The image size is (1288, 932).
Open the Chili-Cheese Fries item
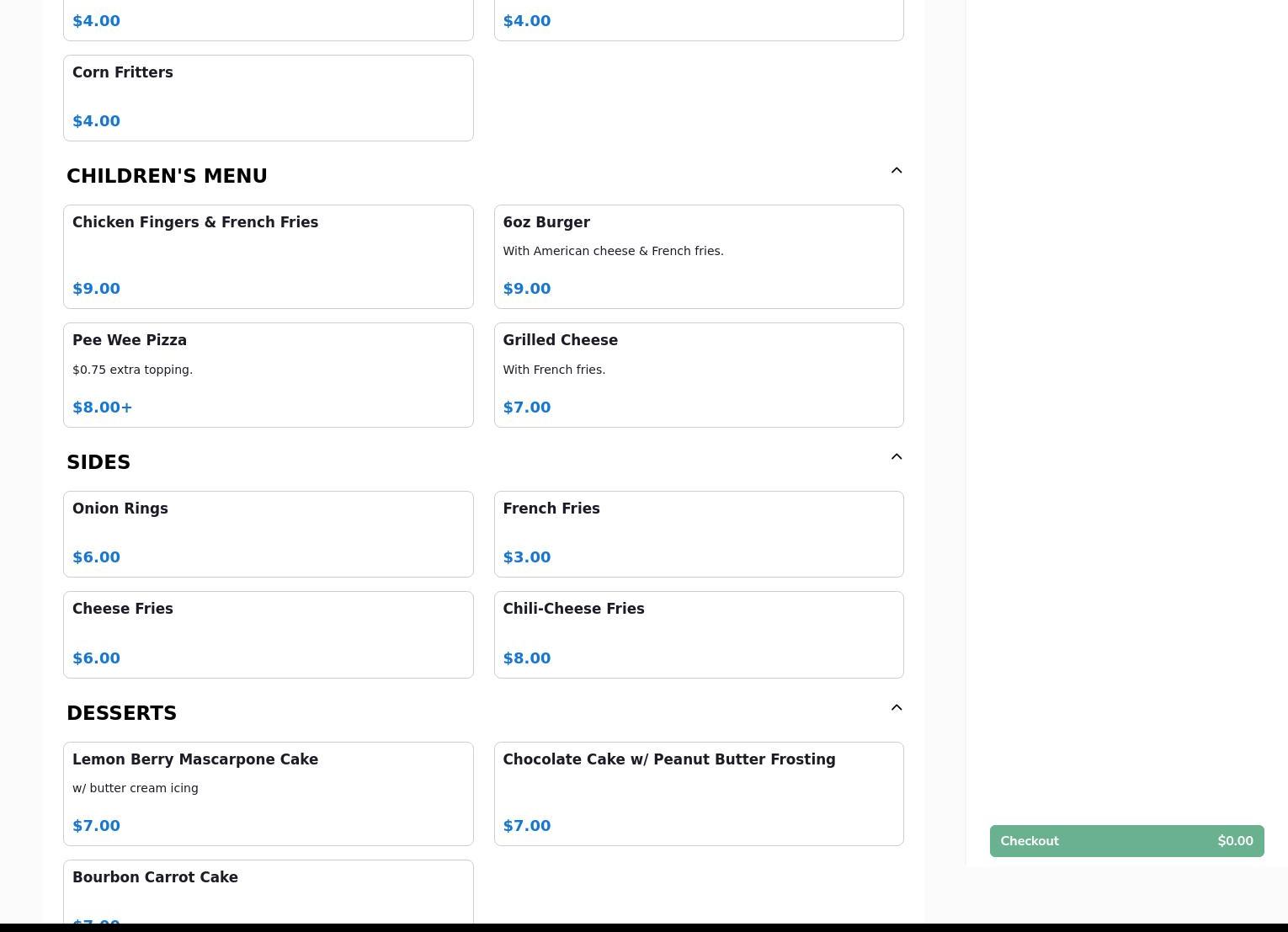point(699,635)
